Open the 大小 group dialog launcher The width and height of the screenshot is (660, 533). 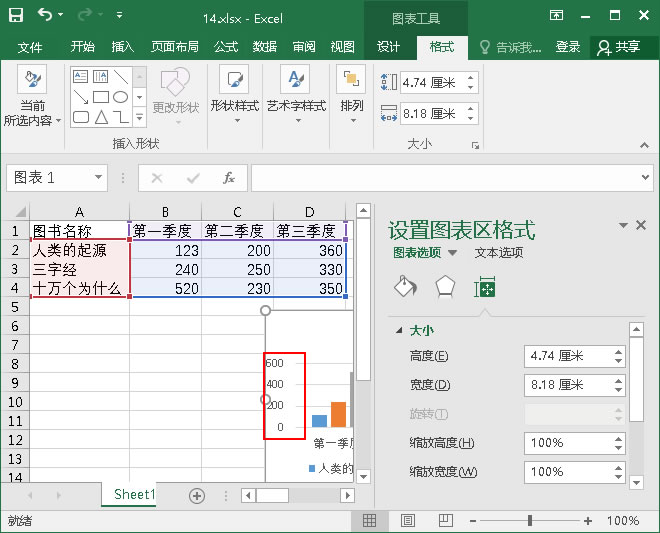[476, 145]
